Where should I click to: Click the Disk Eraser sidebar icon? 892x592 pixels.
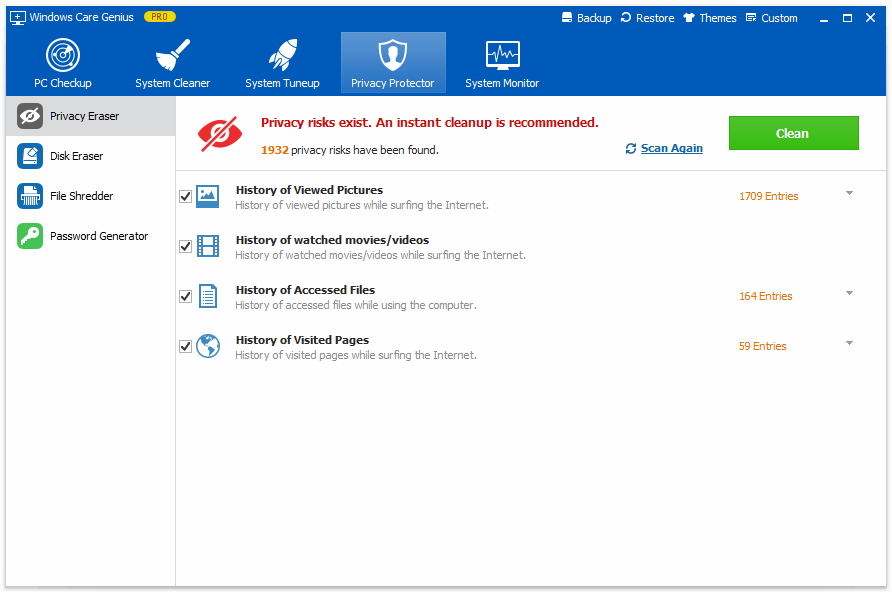tap(30, 156)
